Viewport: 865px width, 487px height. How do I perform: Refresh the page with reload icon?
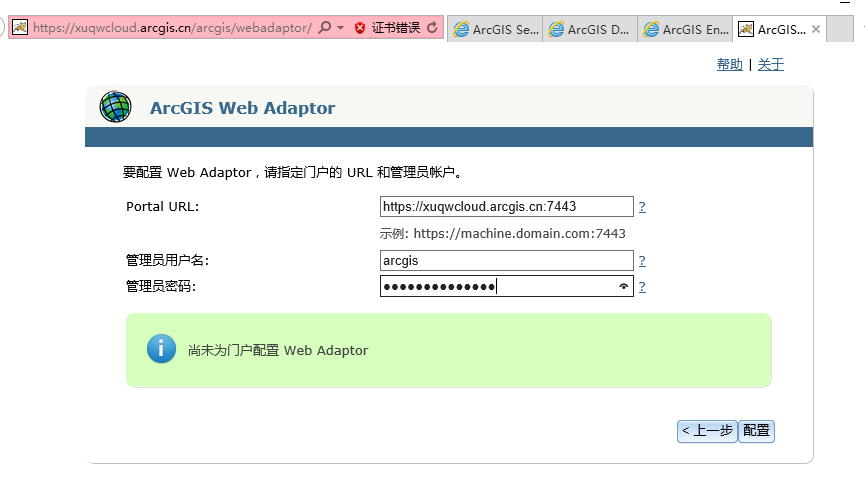[432, 27]
